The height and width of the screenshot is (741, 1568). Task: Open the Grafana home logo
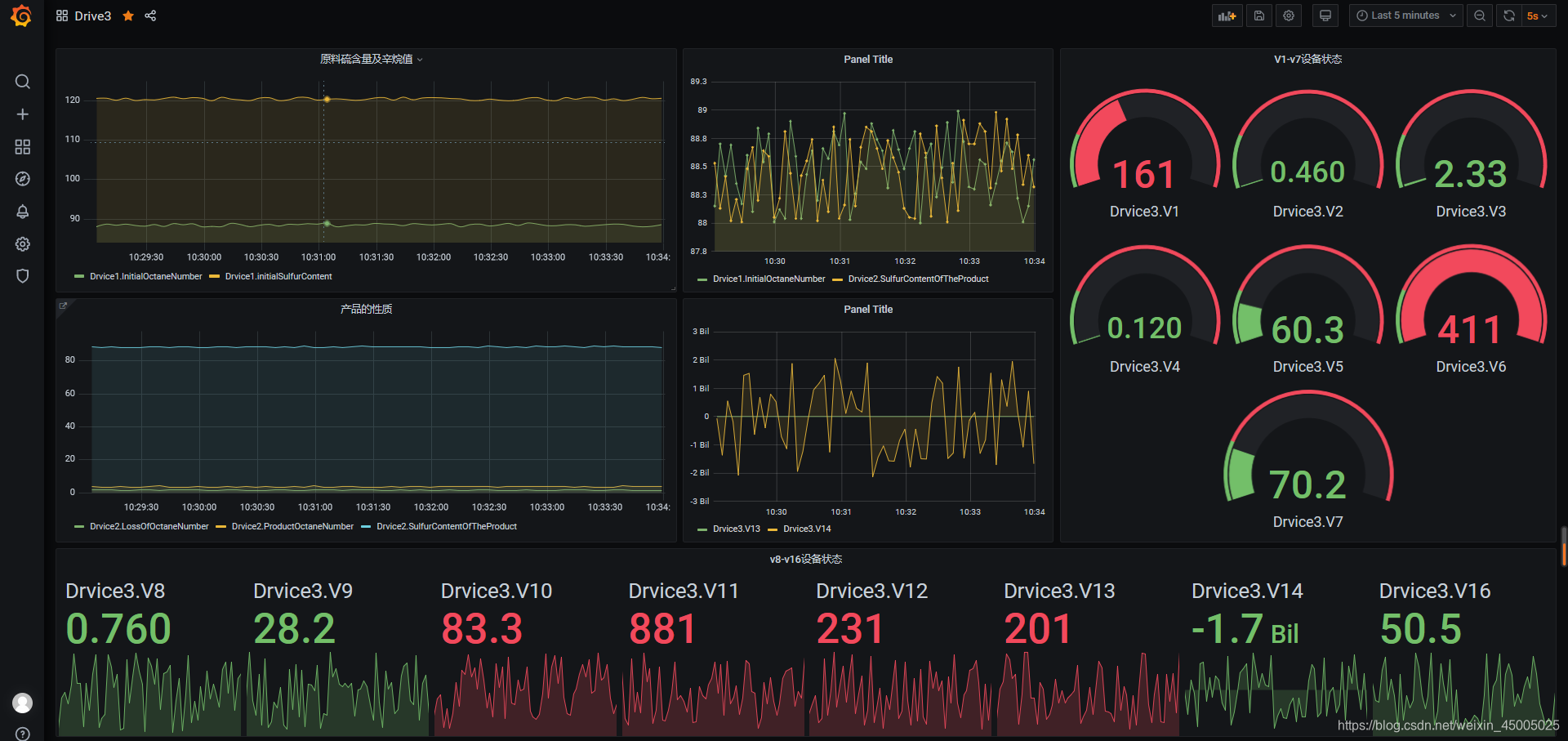(x=22, y=16)
